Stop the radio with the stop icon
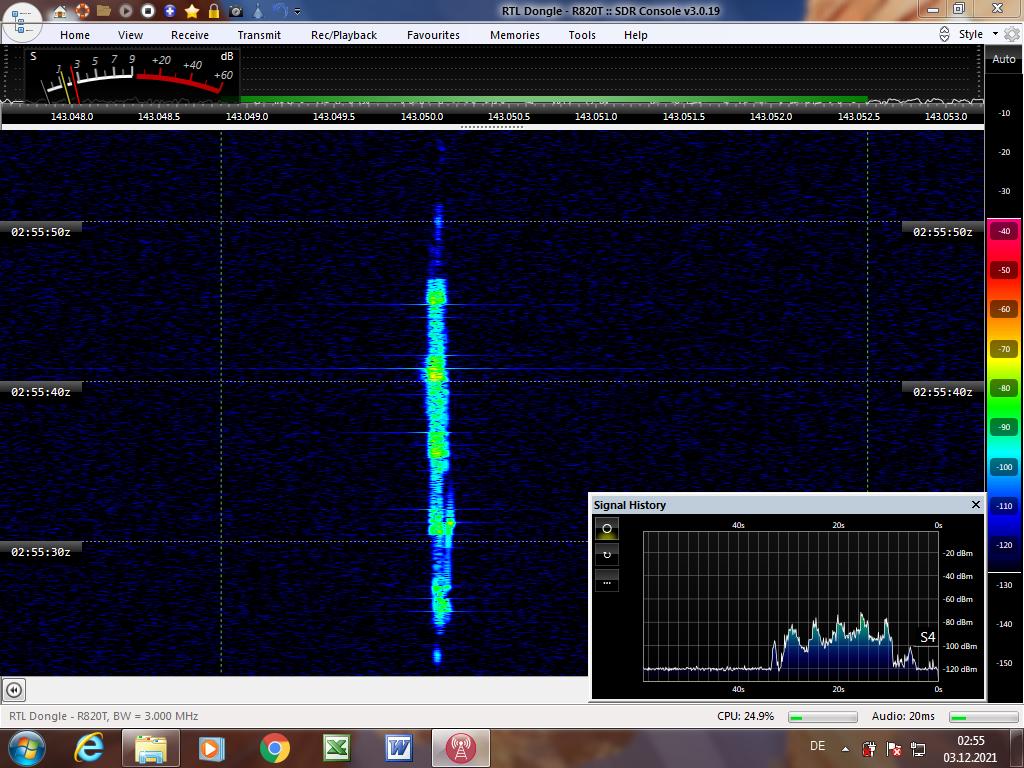The image size is (1024, 768). (148, 11)
